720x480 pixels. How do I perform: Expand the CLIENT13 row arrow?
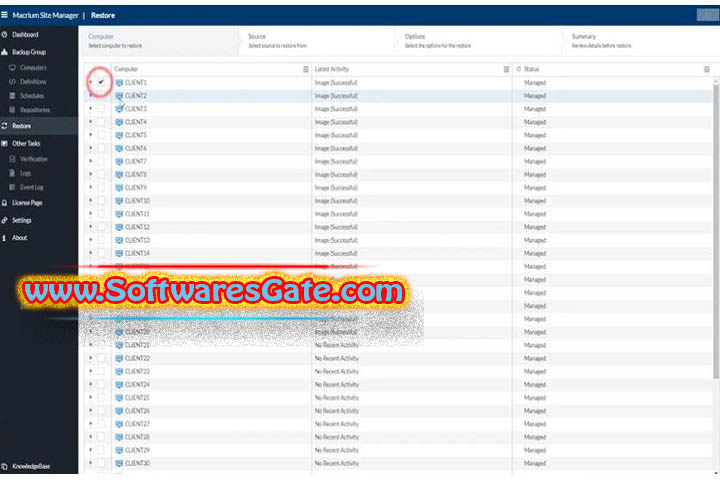pos(90,240)
